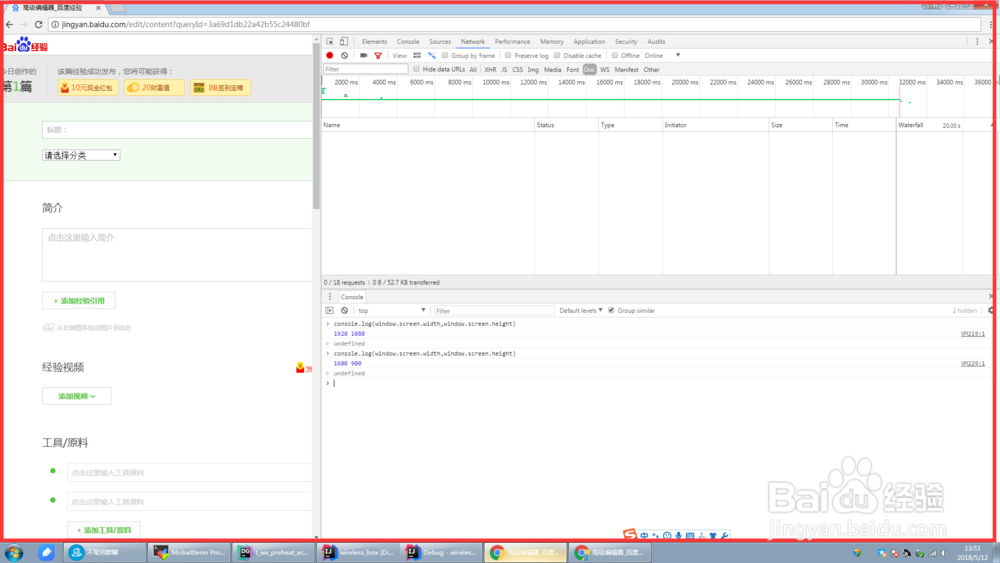Enable the Preserve log checkbox
The height and width of the screenshot is (563, 1000).
tap(508, 55)
